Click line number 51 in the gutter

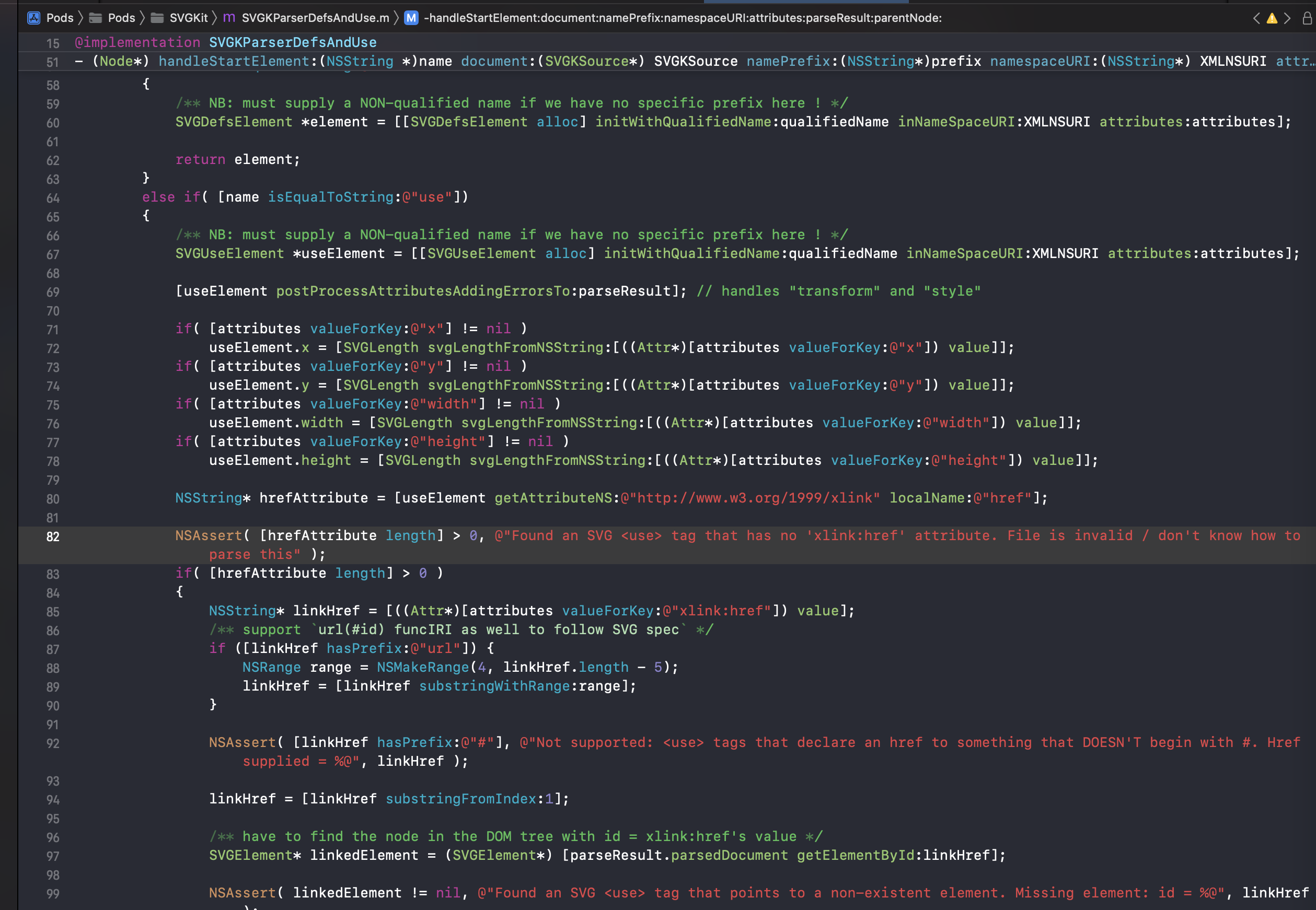[52, 62]
